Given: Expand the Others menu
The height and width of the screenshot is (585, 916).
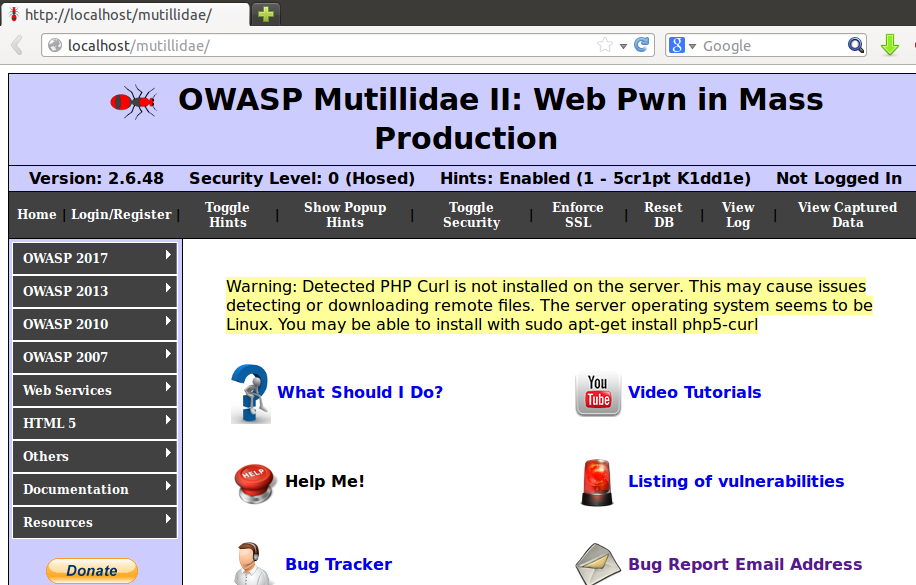Looking at the screenshot, I should pyautogui.click(x=95, y=456).
